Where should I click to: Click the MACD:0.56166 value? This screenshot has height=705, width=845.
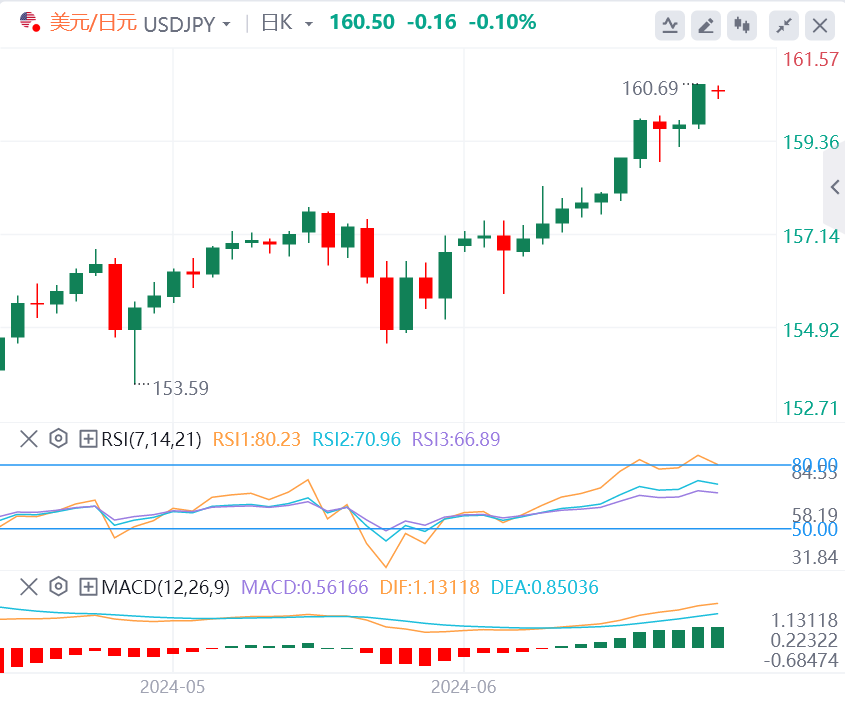pos(304,587)
